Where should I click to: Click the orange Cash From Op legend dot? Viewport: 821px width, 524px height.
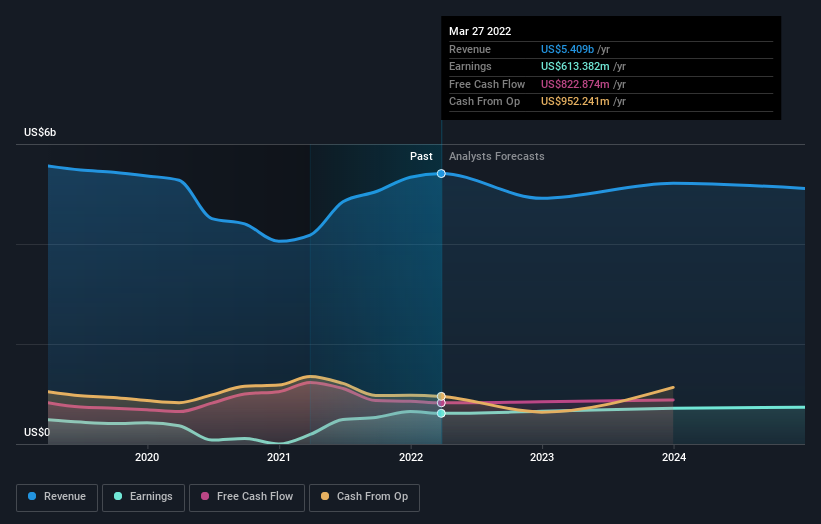click(325, 496)
